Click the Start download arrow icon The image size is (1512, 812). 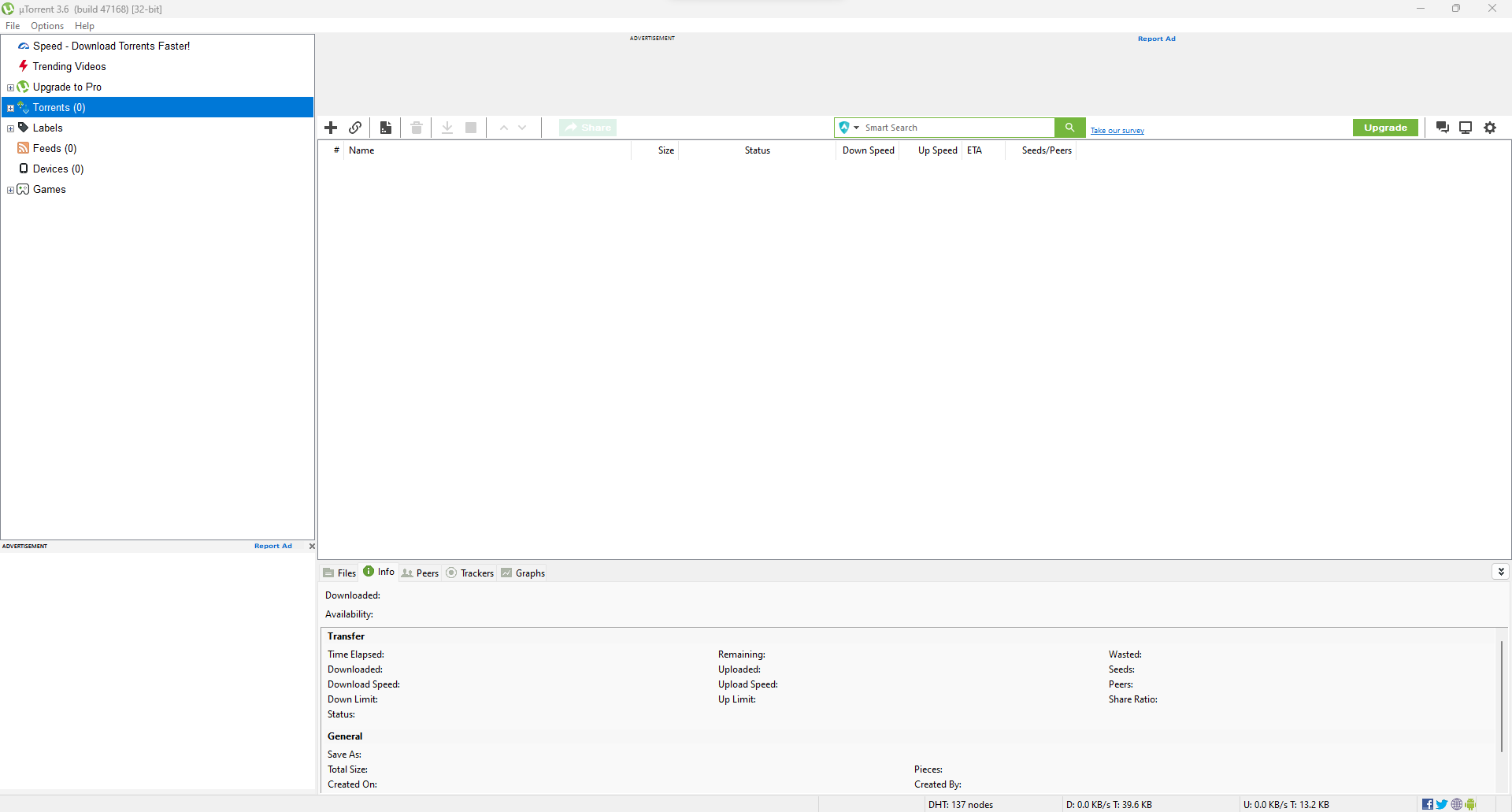pos(447,128)
